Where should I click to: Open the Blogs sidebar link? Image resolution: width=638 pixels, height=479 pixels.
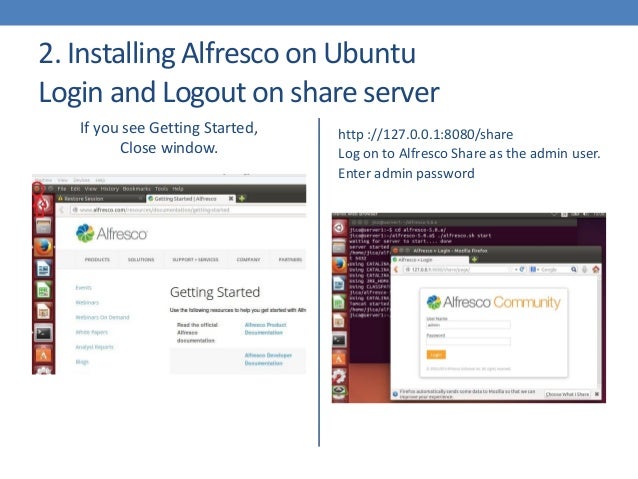point(82,362)
